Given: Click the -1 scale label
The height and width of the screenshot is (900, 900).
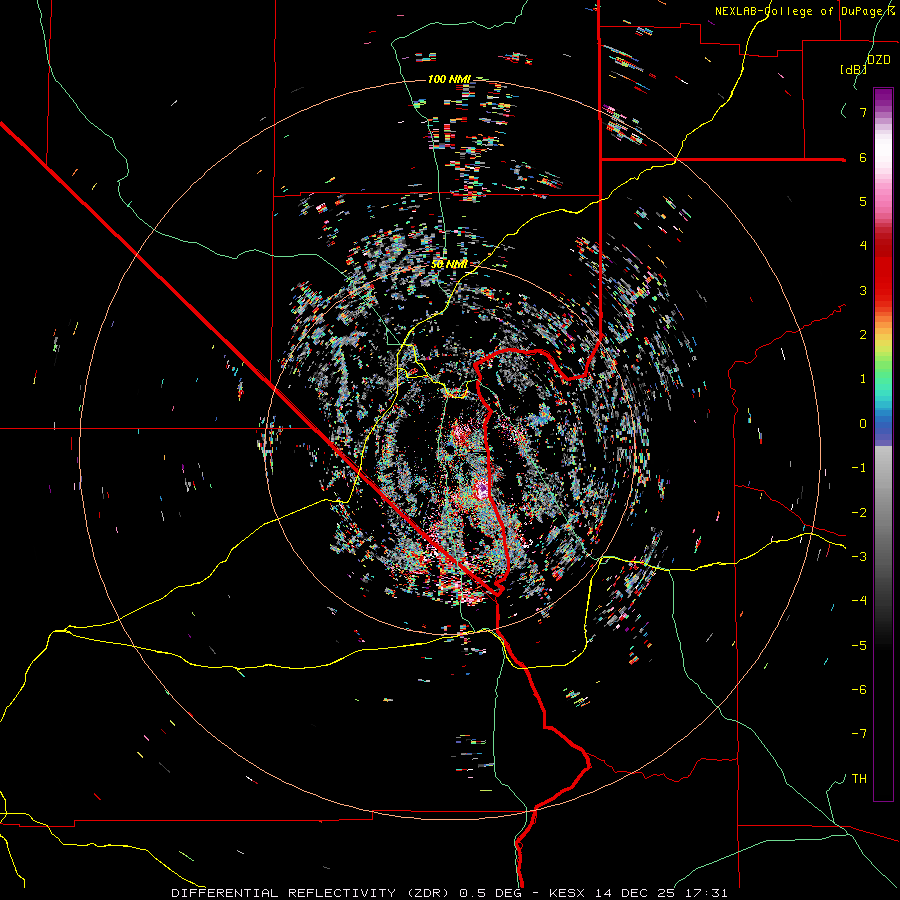Looking at the screenshot, I should point(859,468).
